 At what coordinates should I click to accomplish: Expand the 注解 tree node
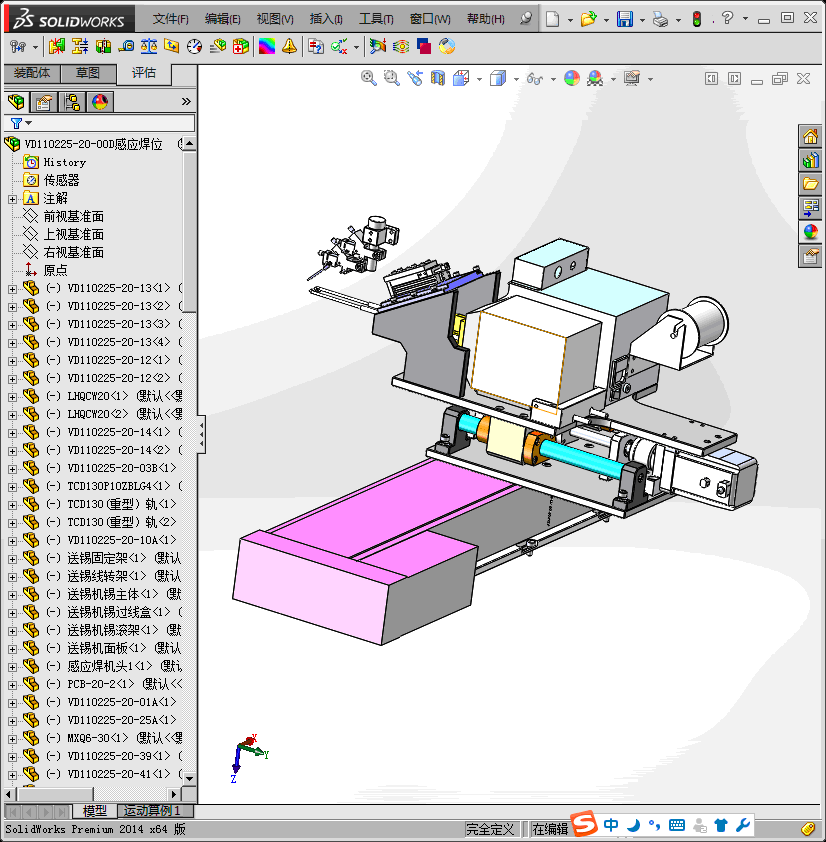pyautogui.click(x=12, y=199)
